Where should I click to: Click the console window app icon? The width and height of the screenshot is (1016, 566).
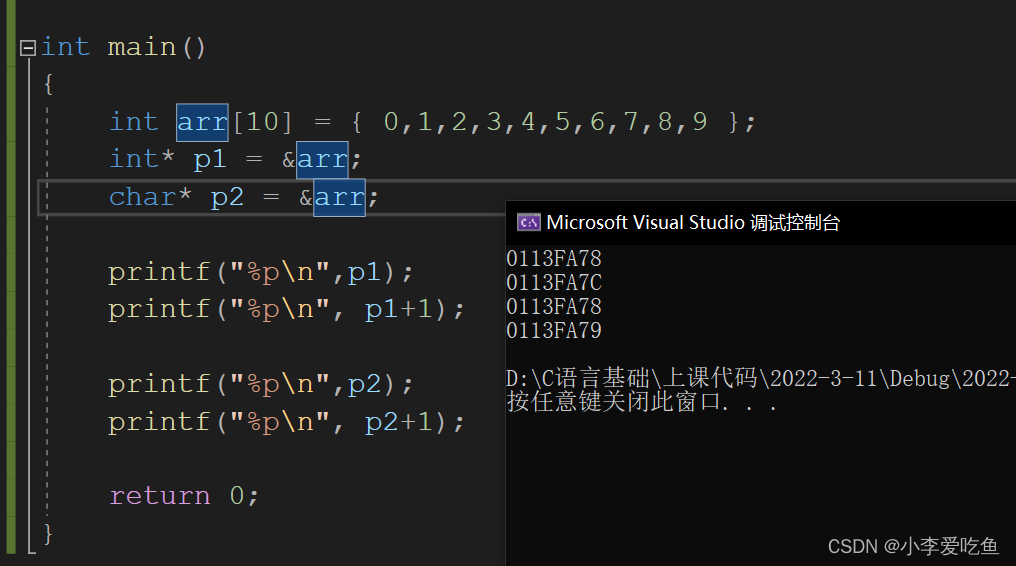[x=529, y=223]
